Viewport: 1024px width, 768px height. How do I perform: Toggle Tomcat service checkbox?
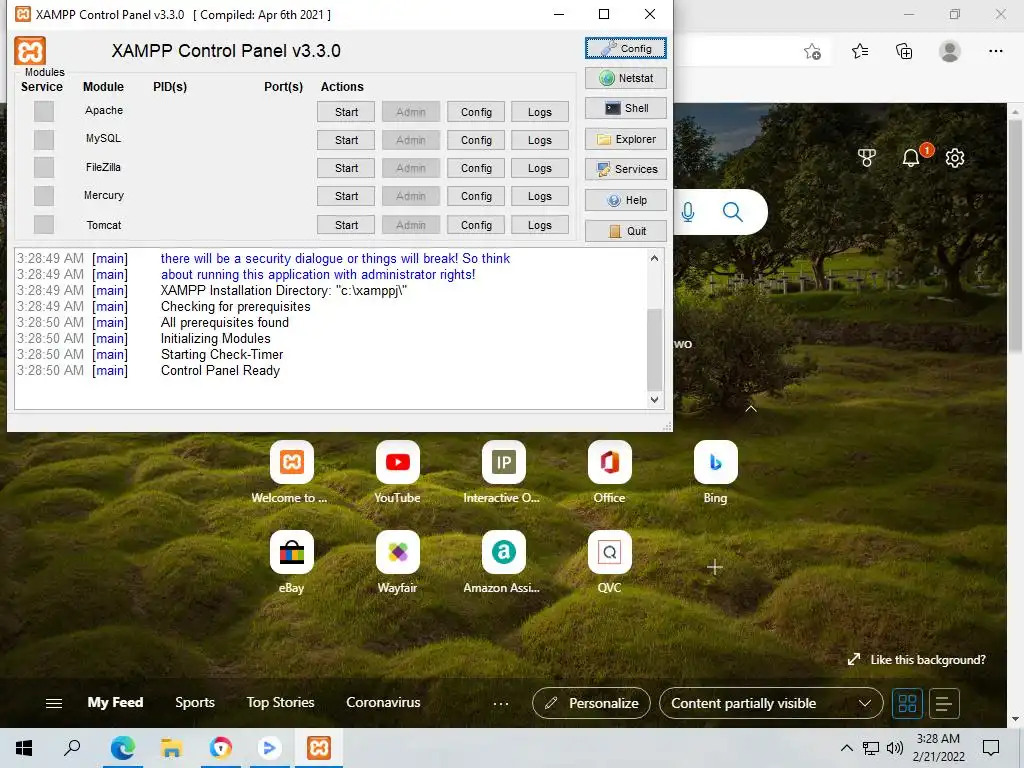(x=44, y=224)
